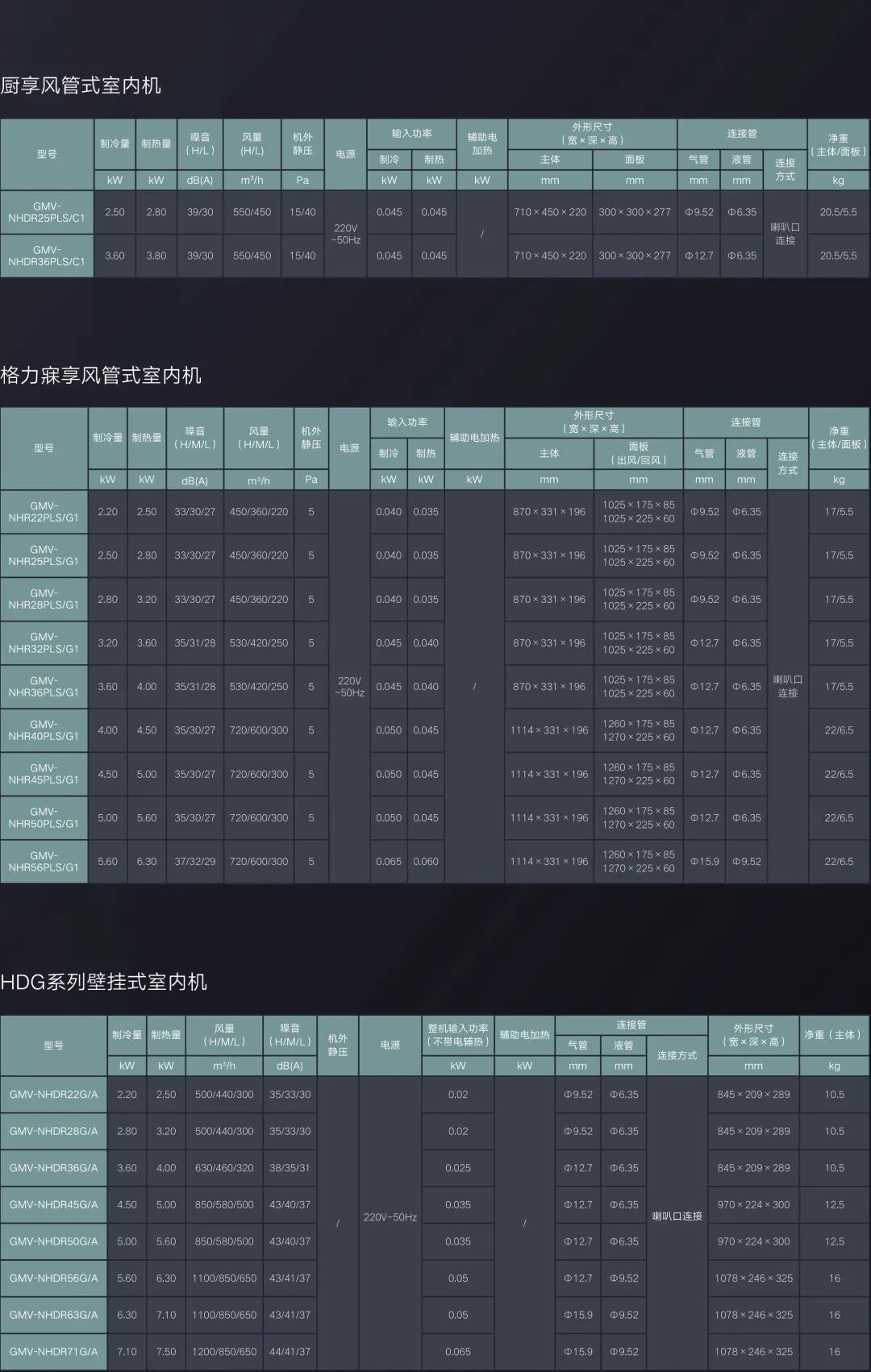Click the 喇叭口连接 cell in the HDG table
This screenshot has height=1372, width=871.
(677, 1216)
